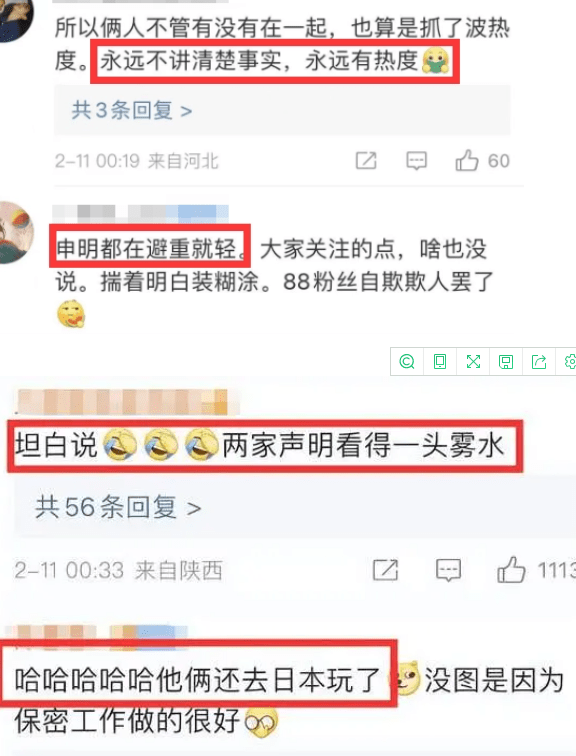The image size is (576, 756).
Task: Select the 两家声明看得一头雾水 comment text
Action: click(x=362, y=445)
